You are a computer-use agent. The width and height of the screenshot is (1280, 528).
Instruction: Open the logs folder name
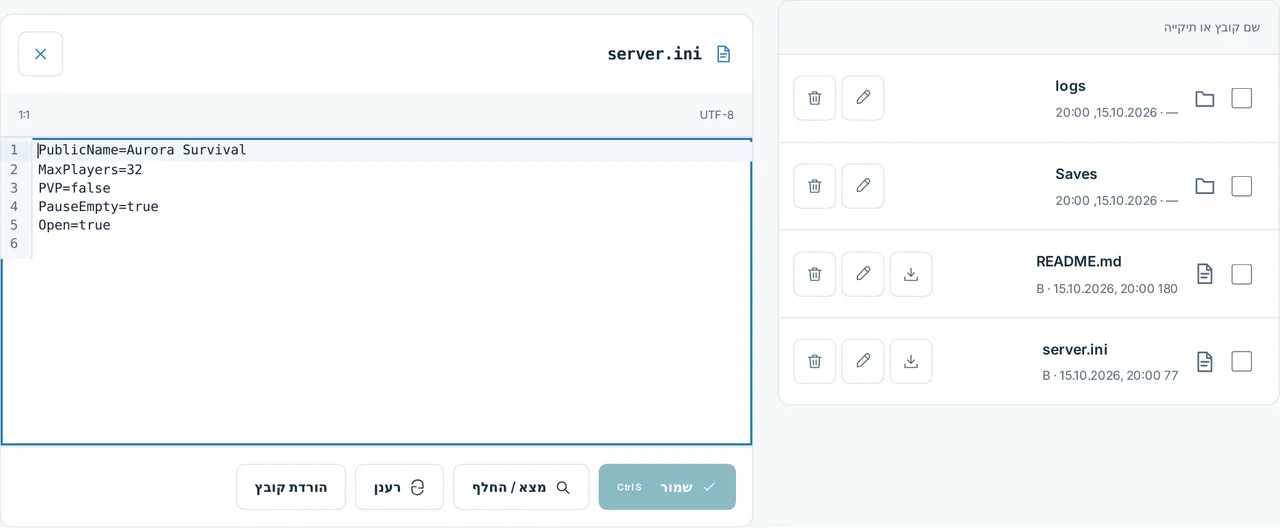click(1070, 86)
